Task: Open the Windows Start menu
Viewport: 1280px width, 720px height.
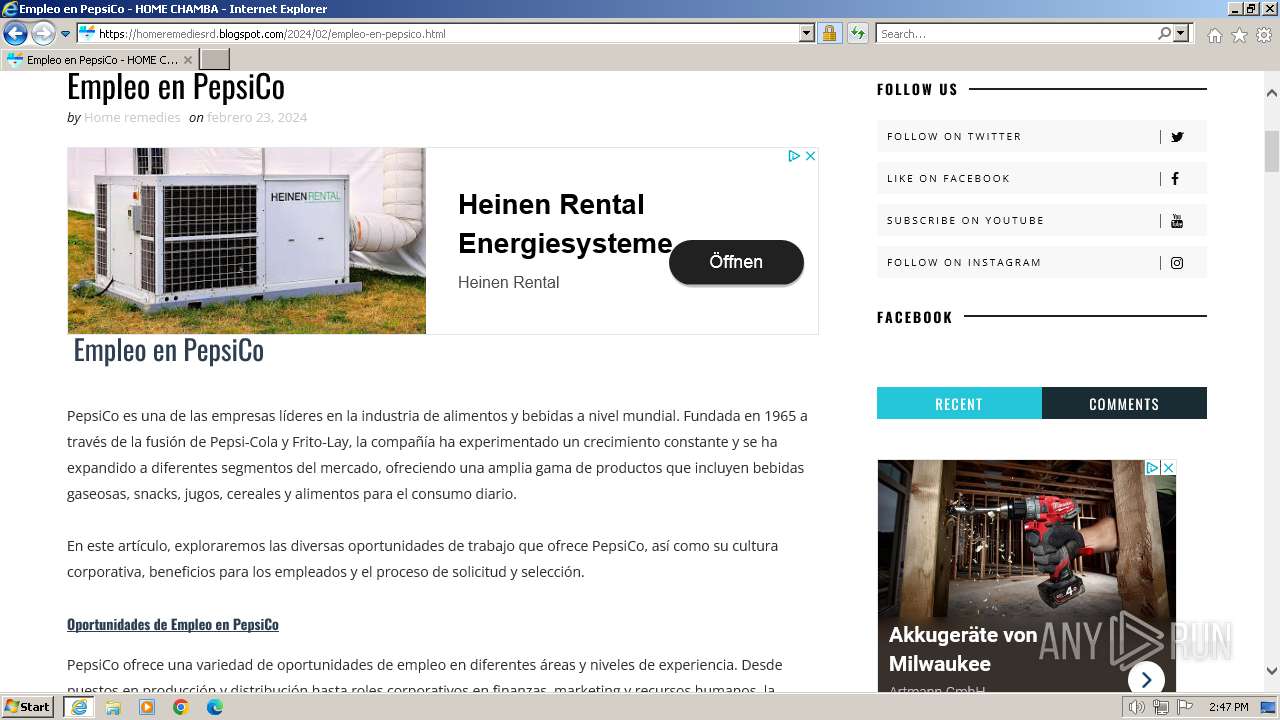Action: click(x=28, y=707)
